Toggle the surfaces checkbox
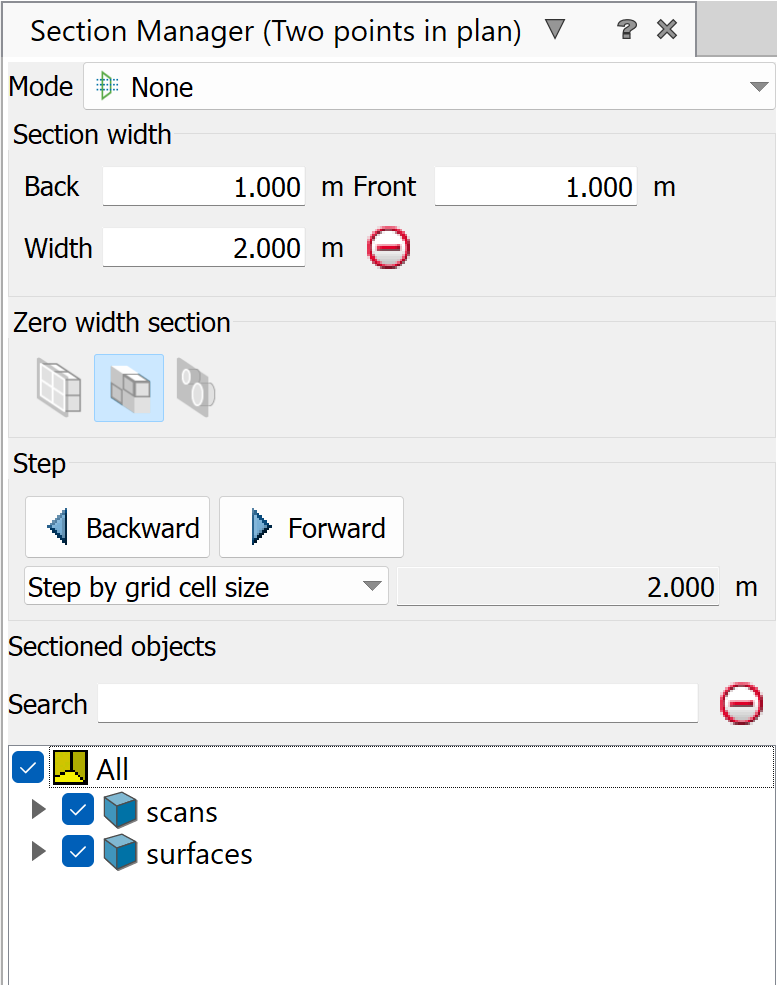This screenshot has height=985, width=777. [78, 853]
